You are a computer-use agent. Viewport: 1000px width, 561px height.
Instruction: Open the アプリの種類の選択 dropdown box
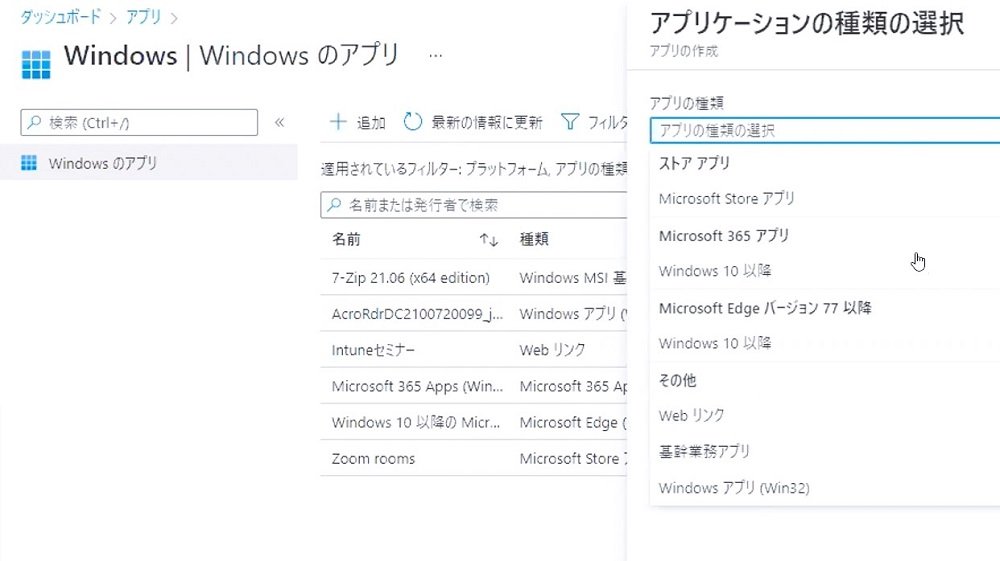pyautogui.click(x=825, y=131)
